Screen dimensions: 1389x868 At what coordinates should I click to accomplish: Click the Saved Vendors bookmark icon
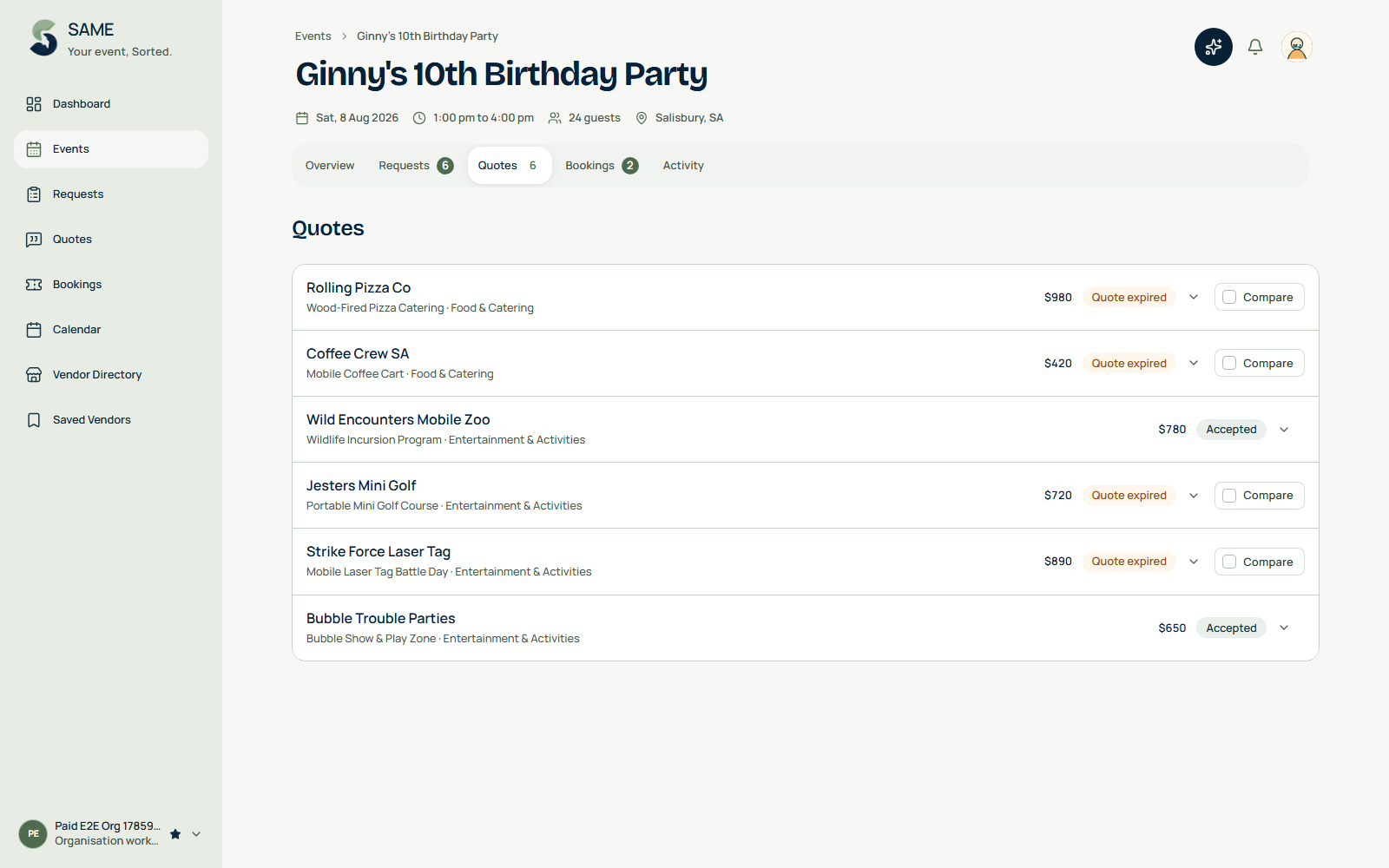pyautogui.click(x=34, y=420)
